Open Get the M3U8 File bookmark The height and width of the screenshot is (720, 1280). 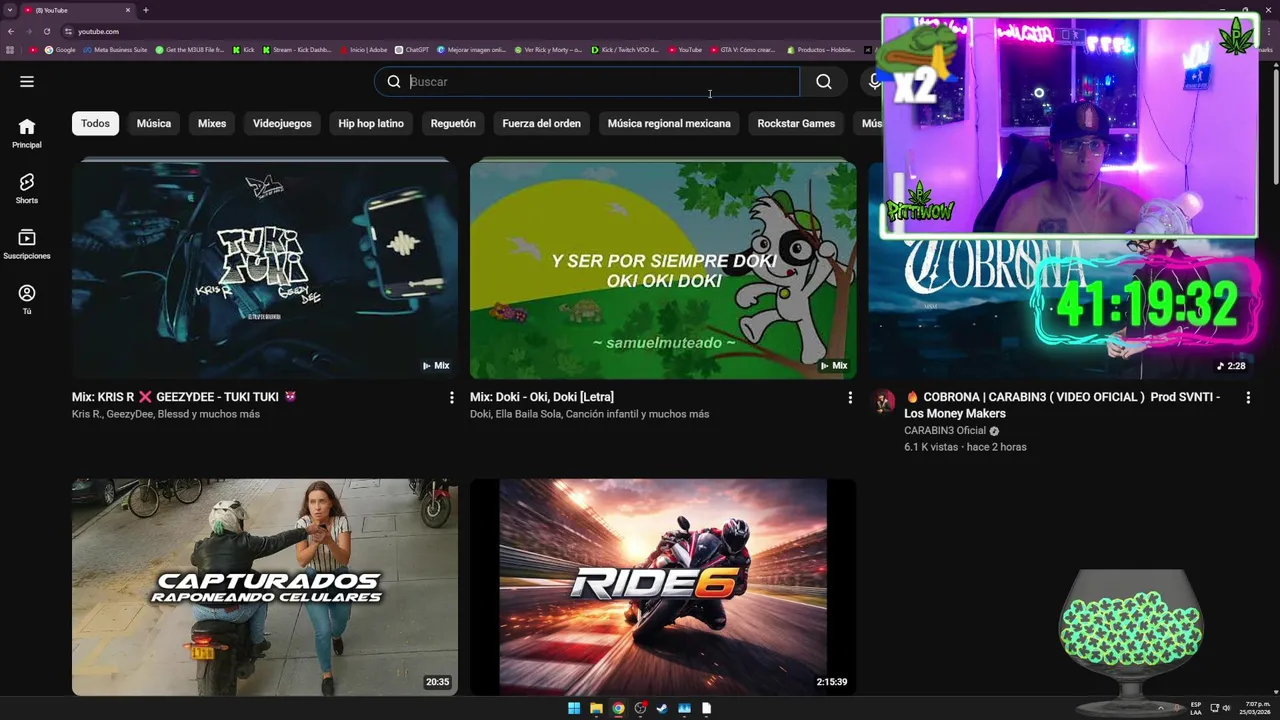[189, 50]
